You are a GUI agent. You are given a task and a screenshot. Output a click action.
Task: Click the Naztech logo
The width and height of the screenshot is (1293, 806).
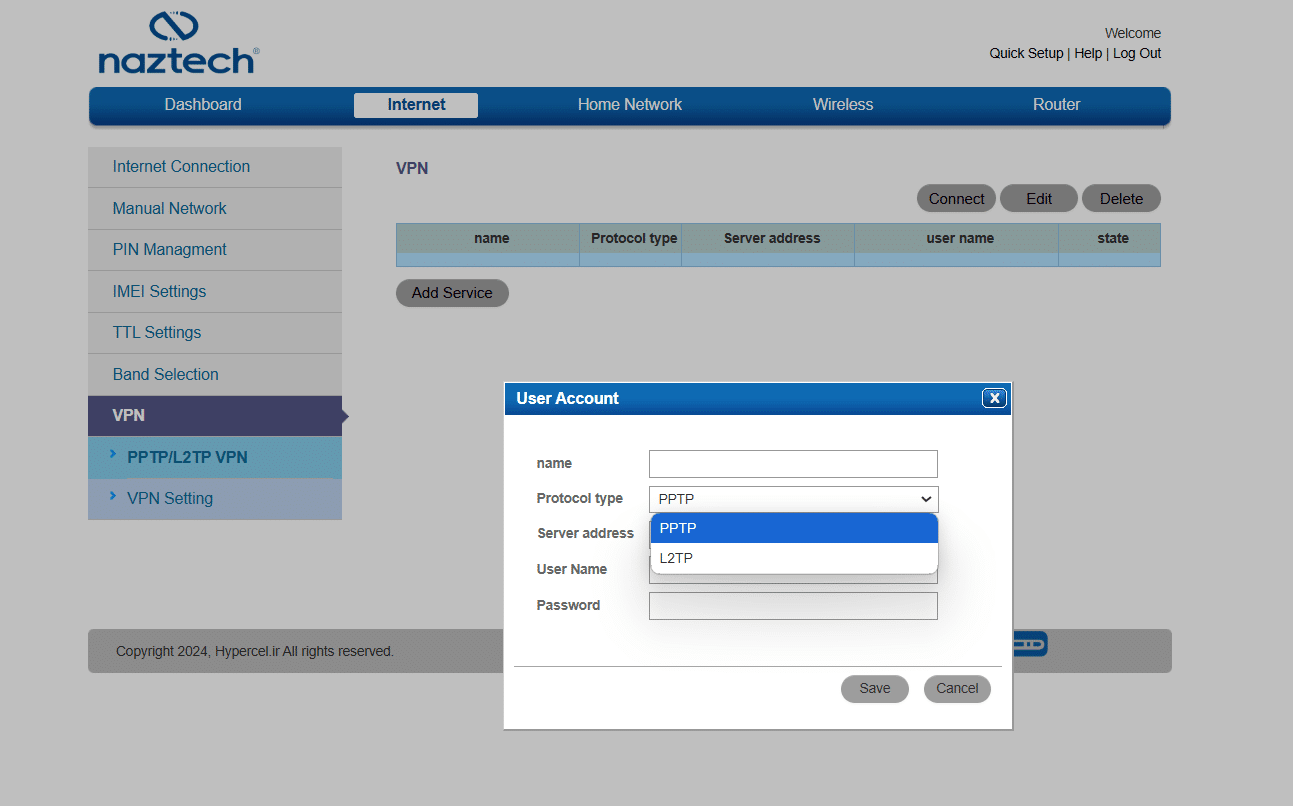pyautogui.click(x=178, y=43)
